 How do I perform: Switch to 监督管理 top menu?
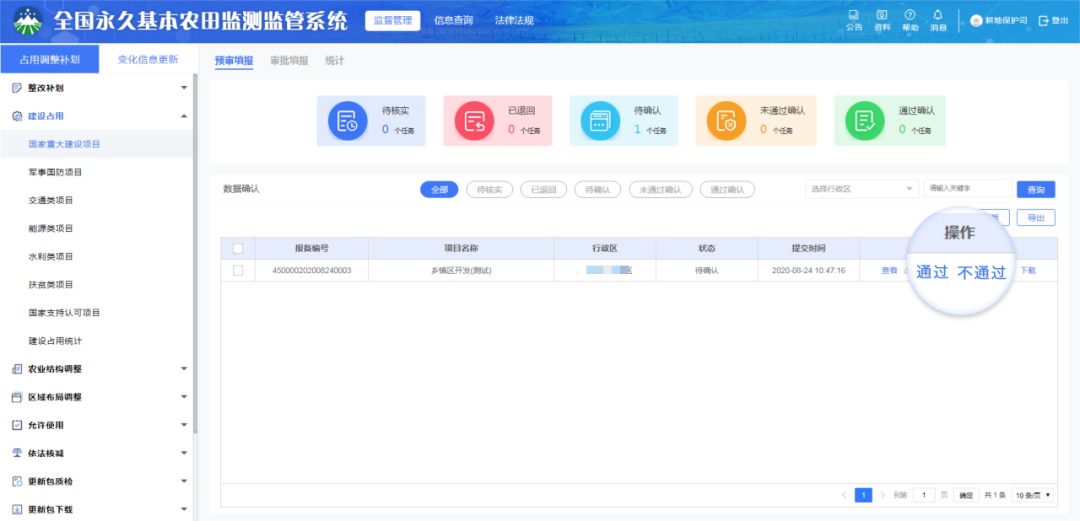tap(393, 21)
